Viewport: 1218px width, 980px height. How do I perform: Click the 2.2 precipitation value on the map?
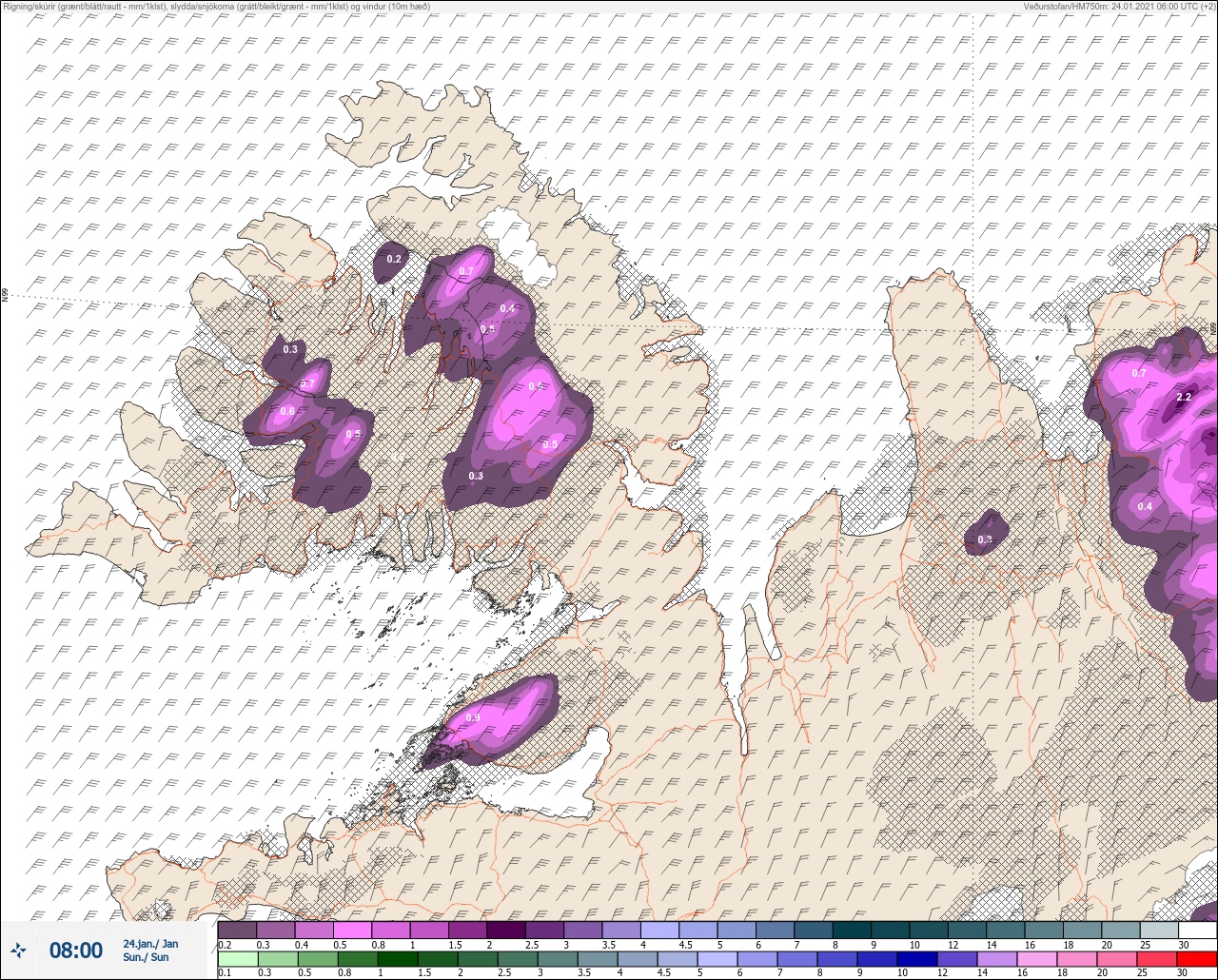[x=1185, y=397]
